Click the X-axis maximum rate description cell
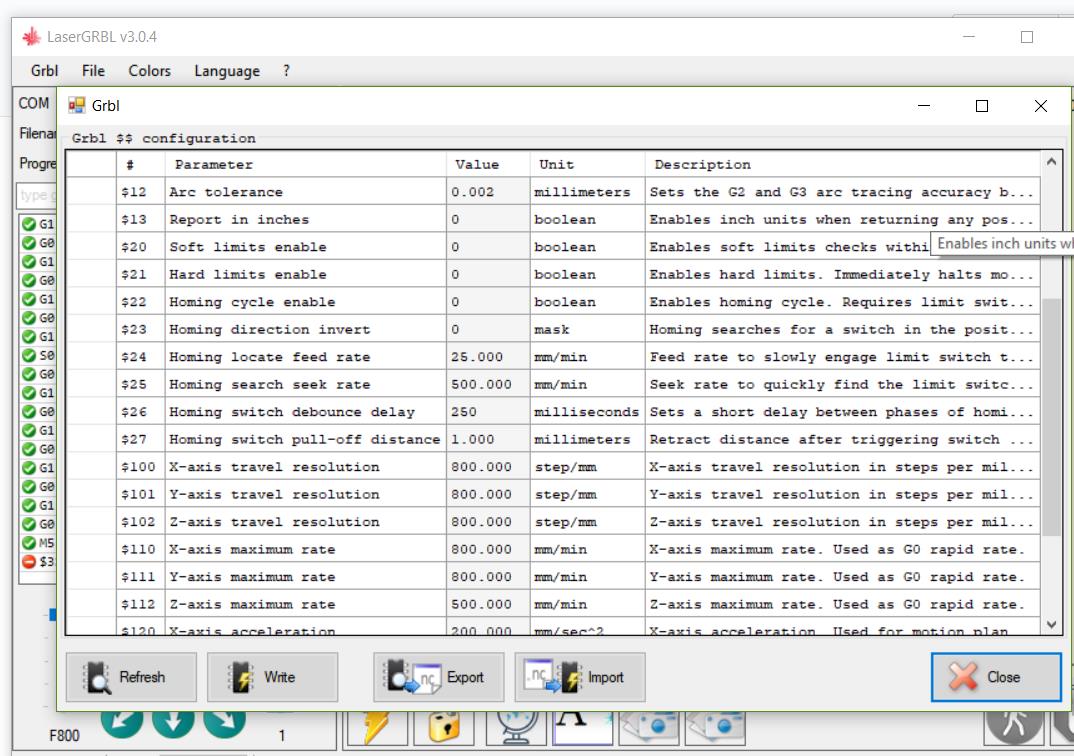This screenshot has width=1074, height=756. point(842,549)
